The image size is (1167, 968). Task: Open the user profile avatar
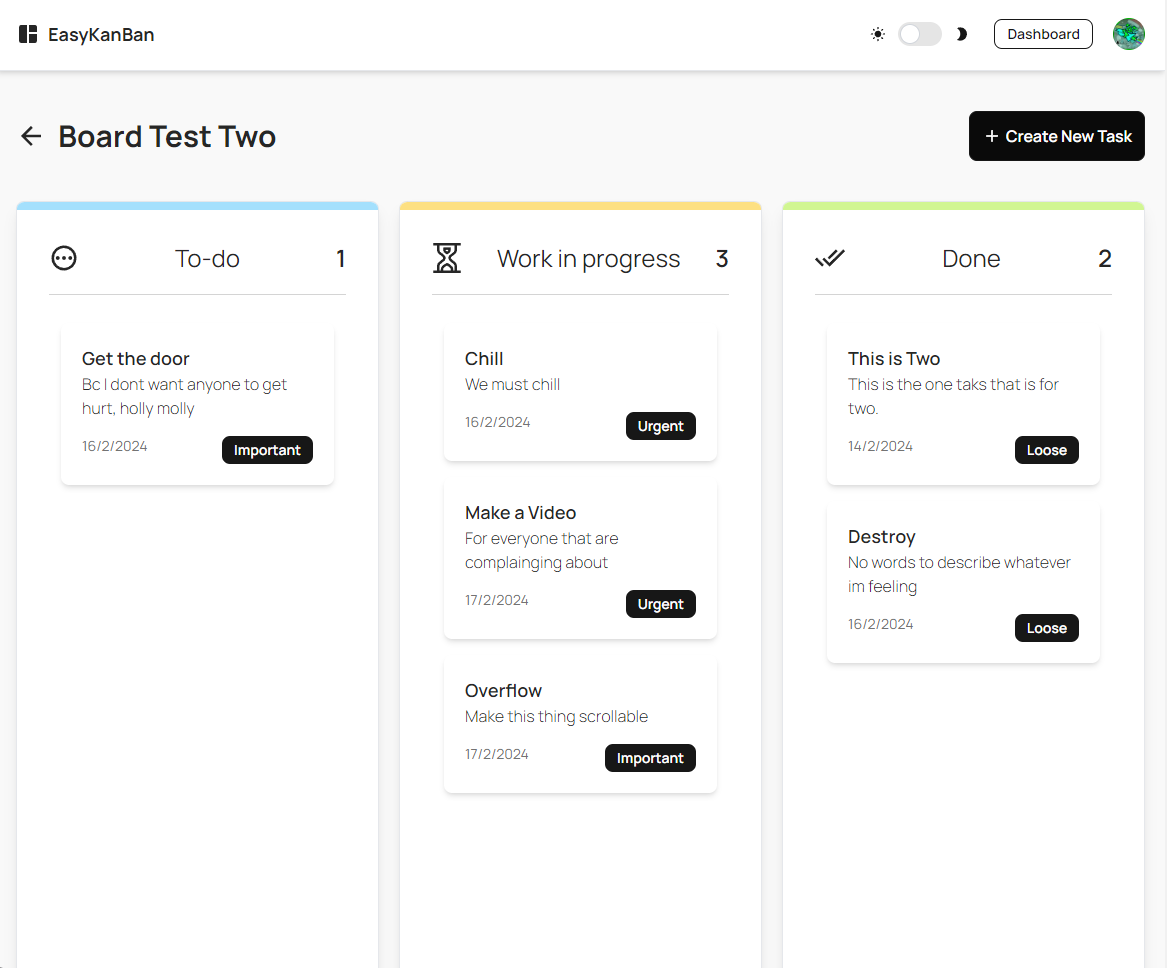pos(1129,34)
